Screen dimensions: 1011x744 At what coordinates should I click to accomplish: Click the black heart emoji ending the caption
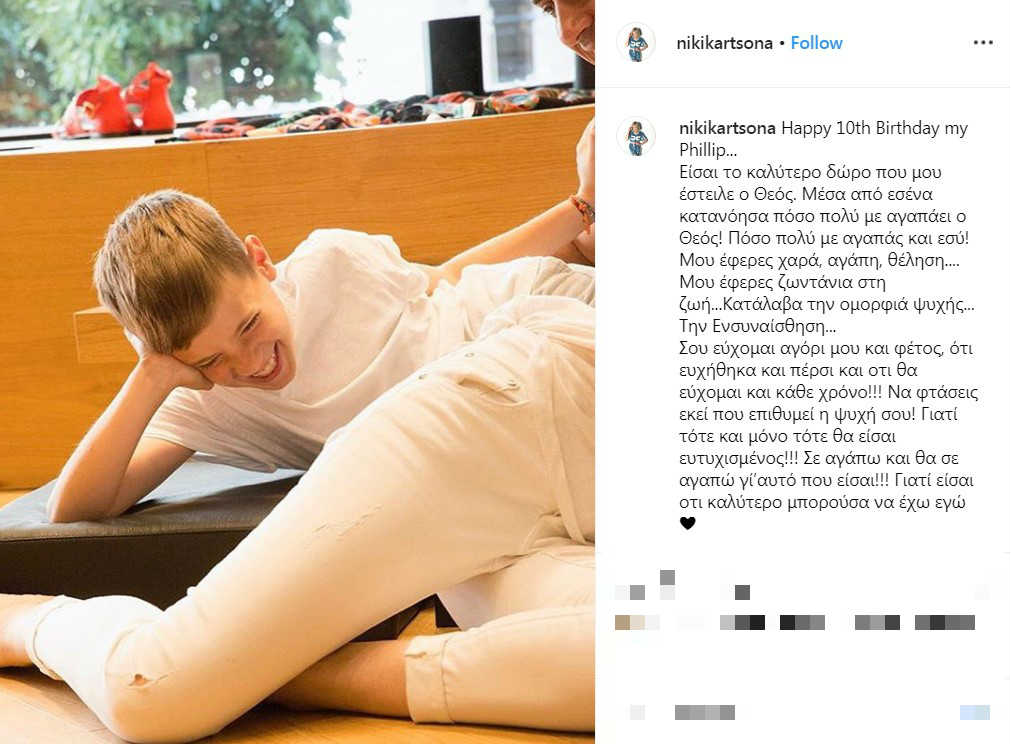(687, 524)
